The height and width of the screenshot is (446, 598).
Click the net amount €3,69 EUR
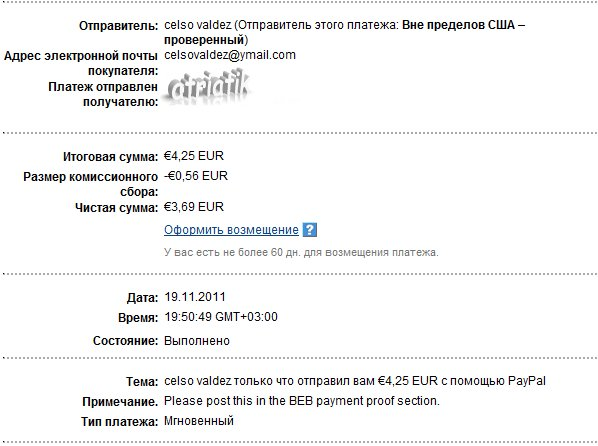(x=194, y=207)
